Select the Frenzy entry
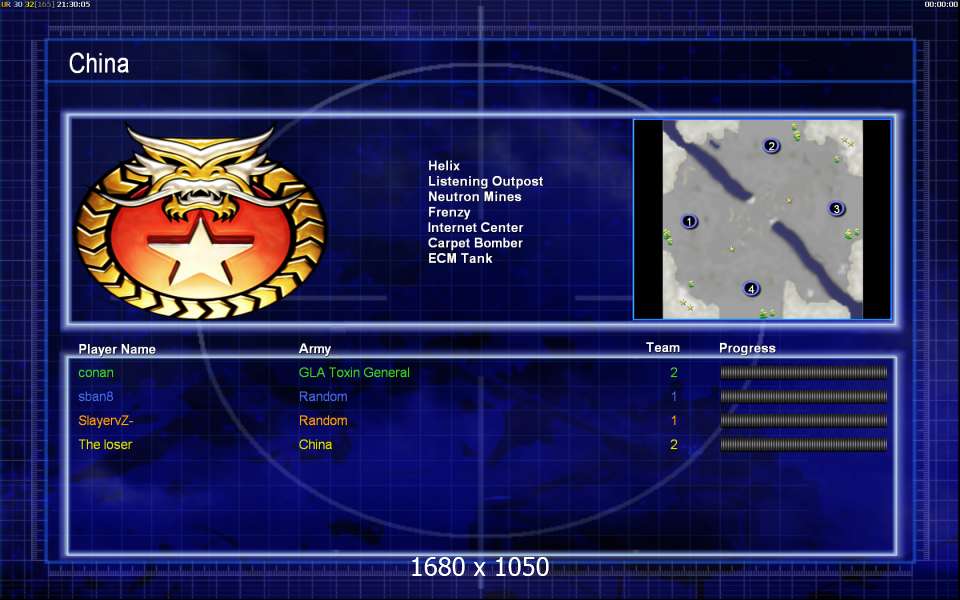The height and width of the screenshot is (600, 960). click(449, 212)
